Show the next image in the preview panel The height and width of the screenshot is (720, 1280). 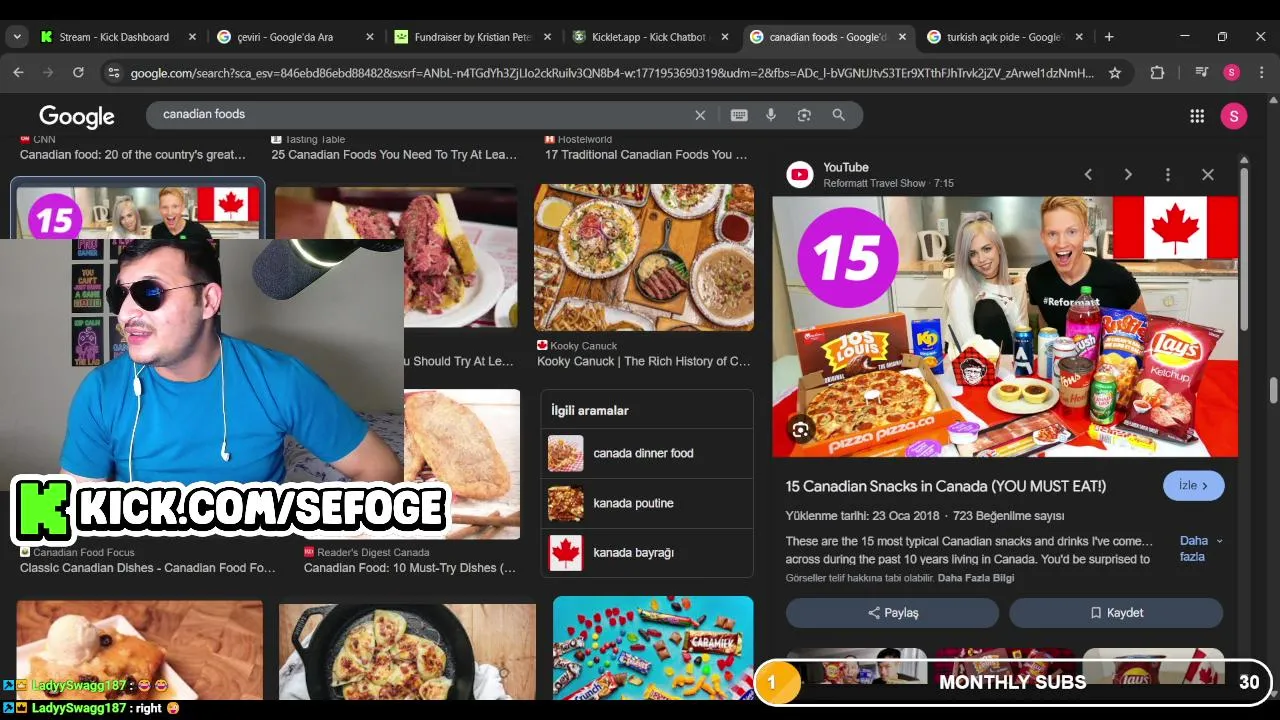tap(1128, 175)
